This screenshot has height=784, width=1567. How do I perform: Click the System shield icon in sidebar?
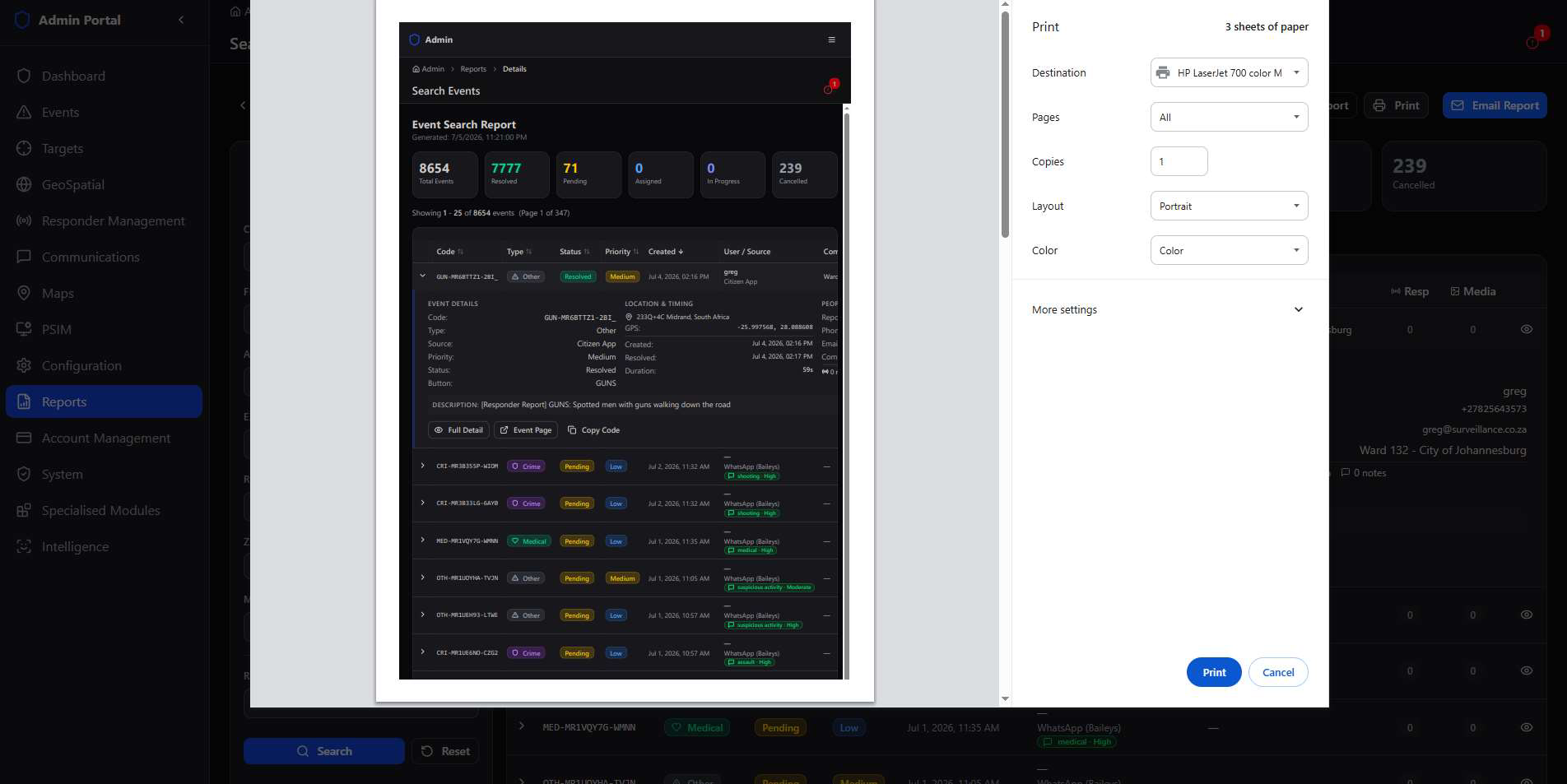pos(24,474)
